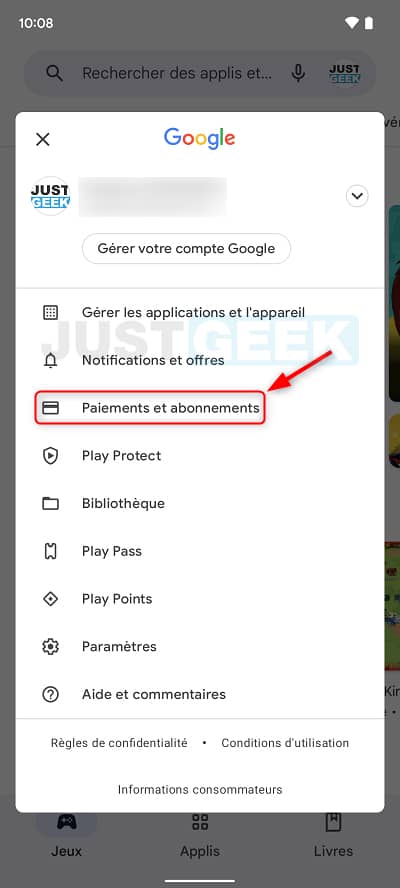
Task: Click the Bibliothèque folder icon
Action: (x=50, y=503)
